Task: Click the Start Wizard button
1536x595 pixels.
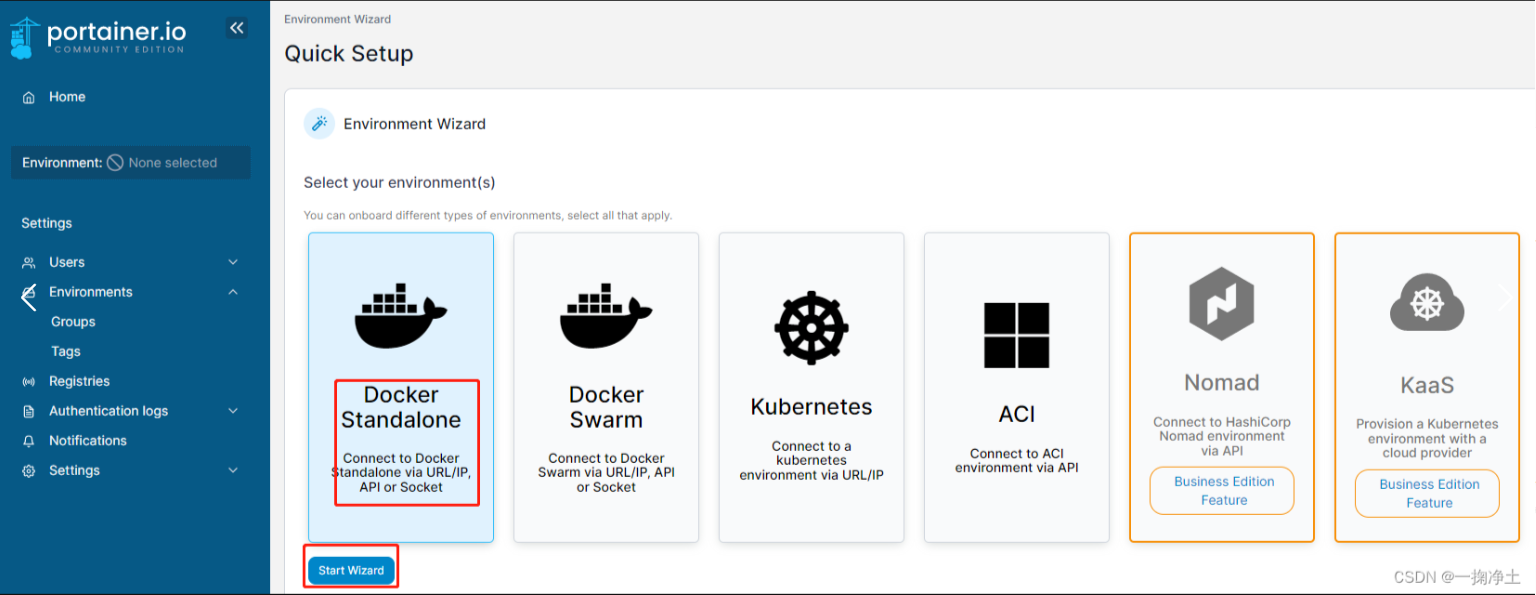Action: [x=351, y=570]
